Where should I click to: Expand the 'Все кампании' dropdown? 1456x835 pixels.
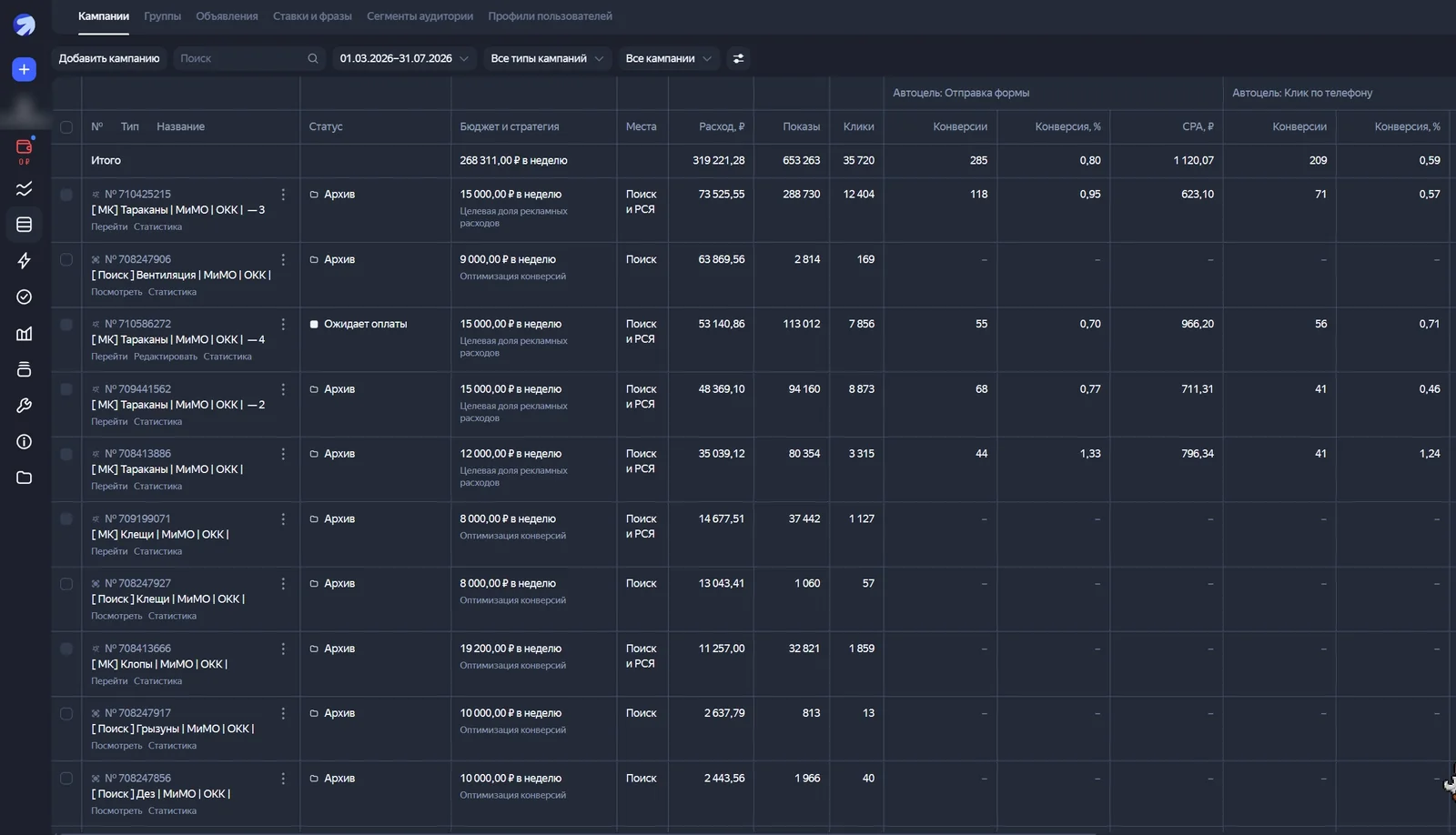pos(669,58)
